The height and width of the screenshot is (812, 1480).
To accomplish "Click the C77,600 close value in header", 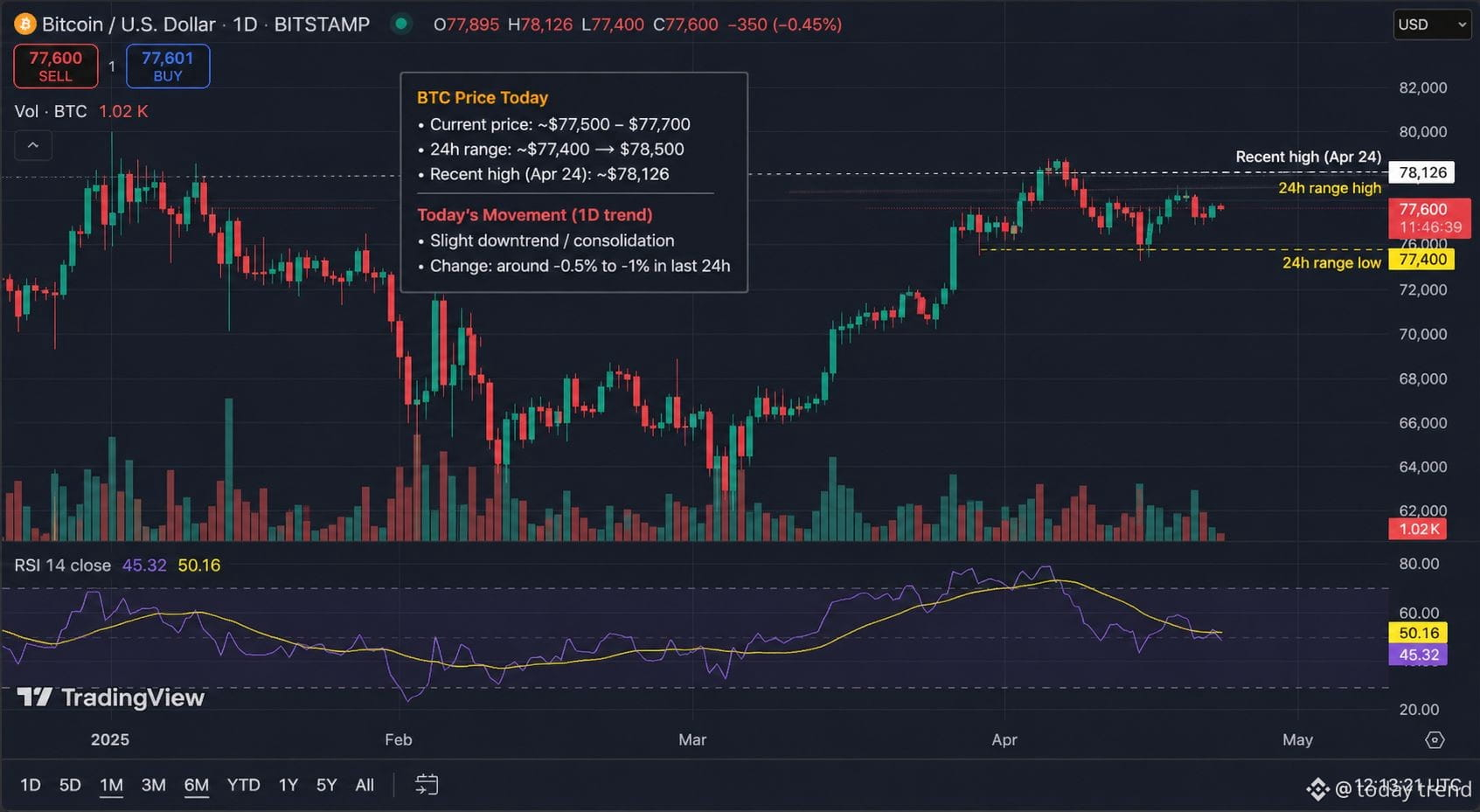I will pyautogui.click(x=685, y=24).
